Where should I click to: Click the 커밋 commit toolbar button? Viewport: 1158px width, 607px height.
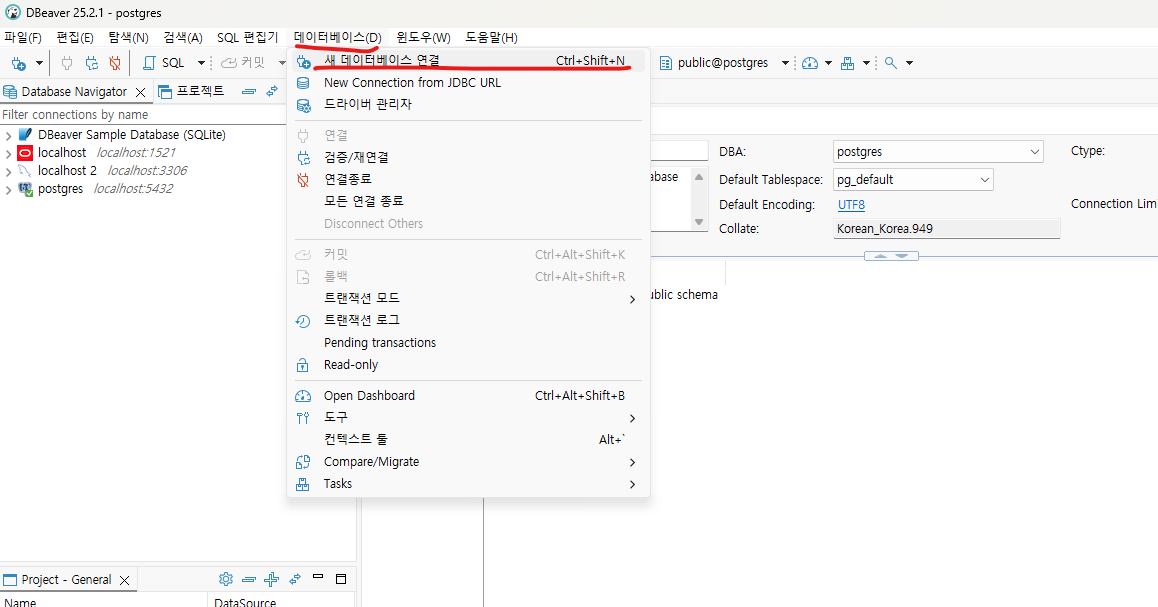pos(243,64)
